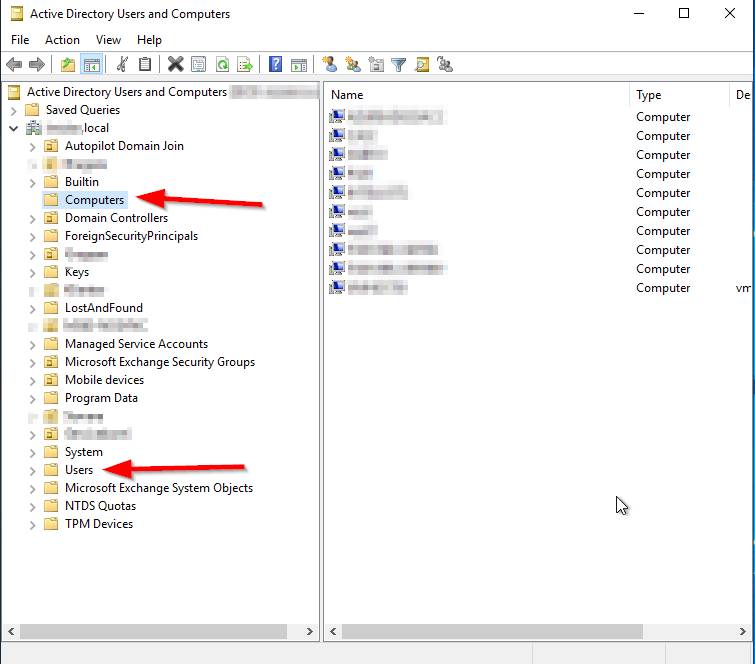Open the Help menu
Image resolution: width=755 pixels, height=664 pixels.
149,40
